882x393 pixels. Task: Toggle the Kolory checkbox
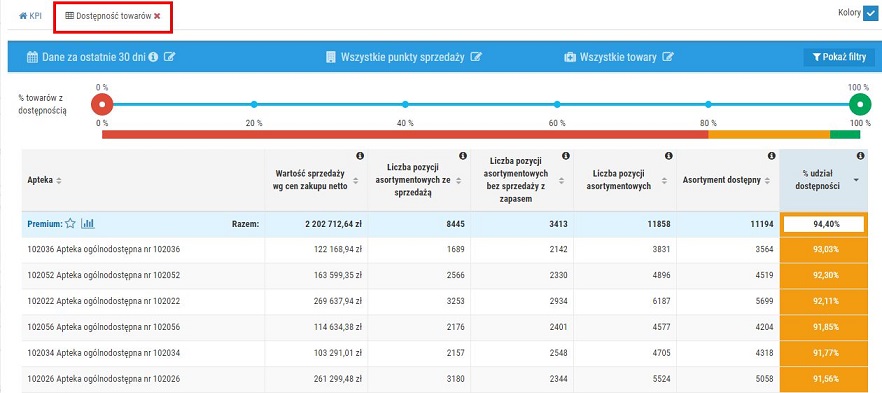pos(870,13)
